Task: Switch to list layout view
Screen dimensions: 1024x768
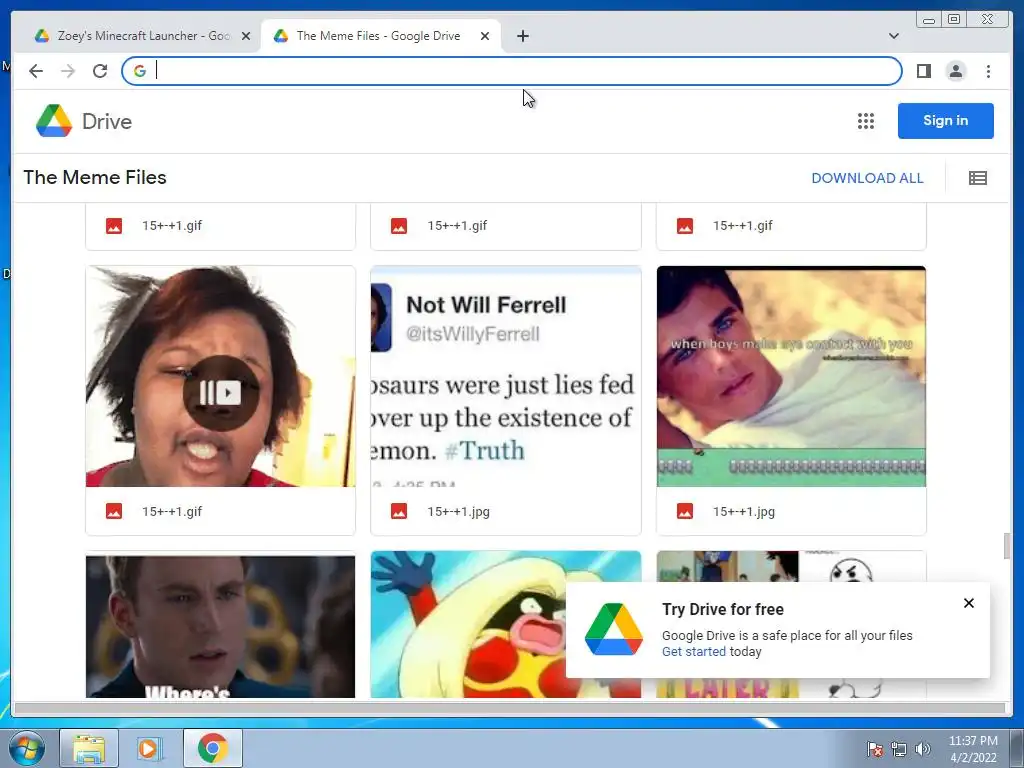Action: point(978,178)
